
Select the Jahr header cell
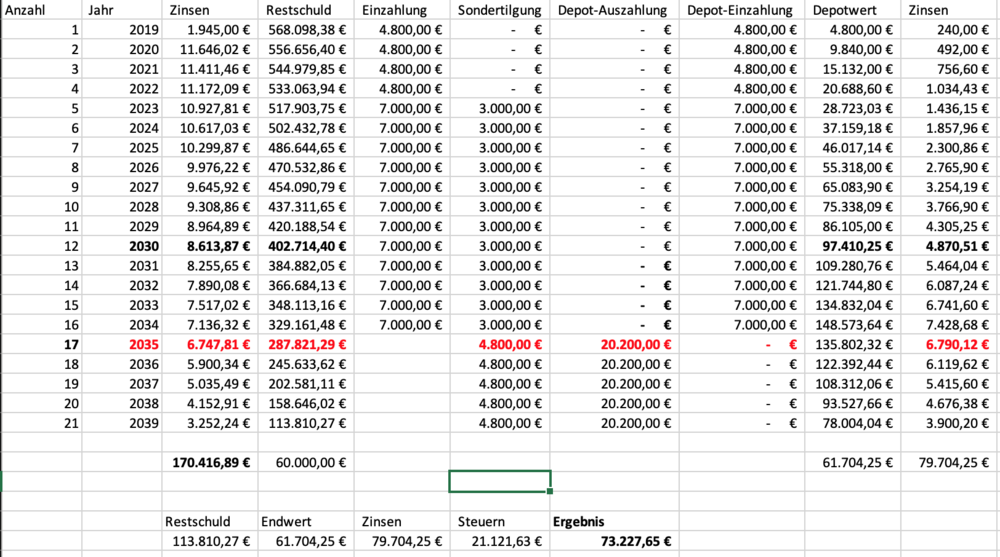tap(122, 10)
